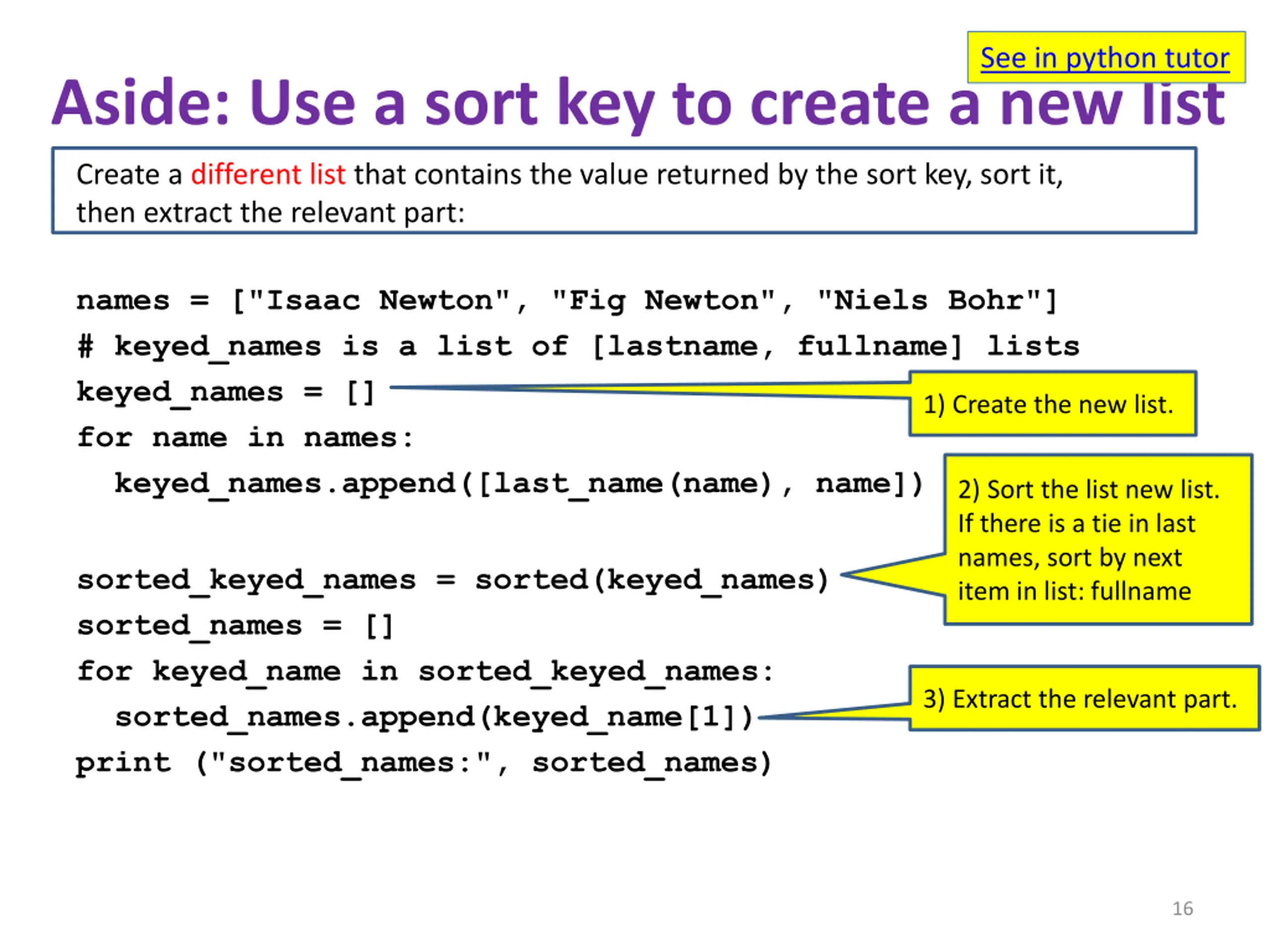Click the code line starting 'names = ["Isaac Newton"'

(x=567, y=300)
